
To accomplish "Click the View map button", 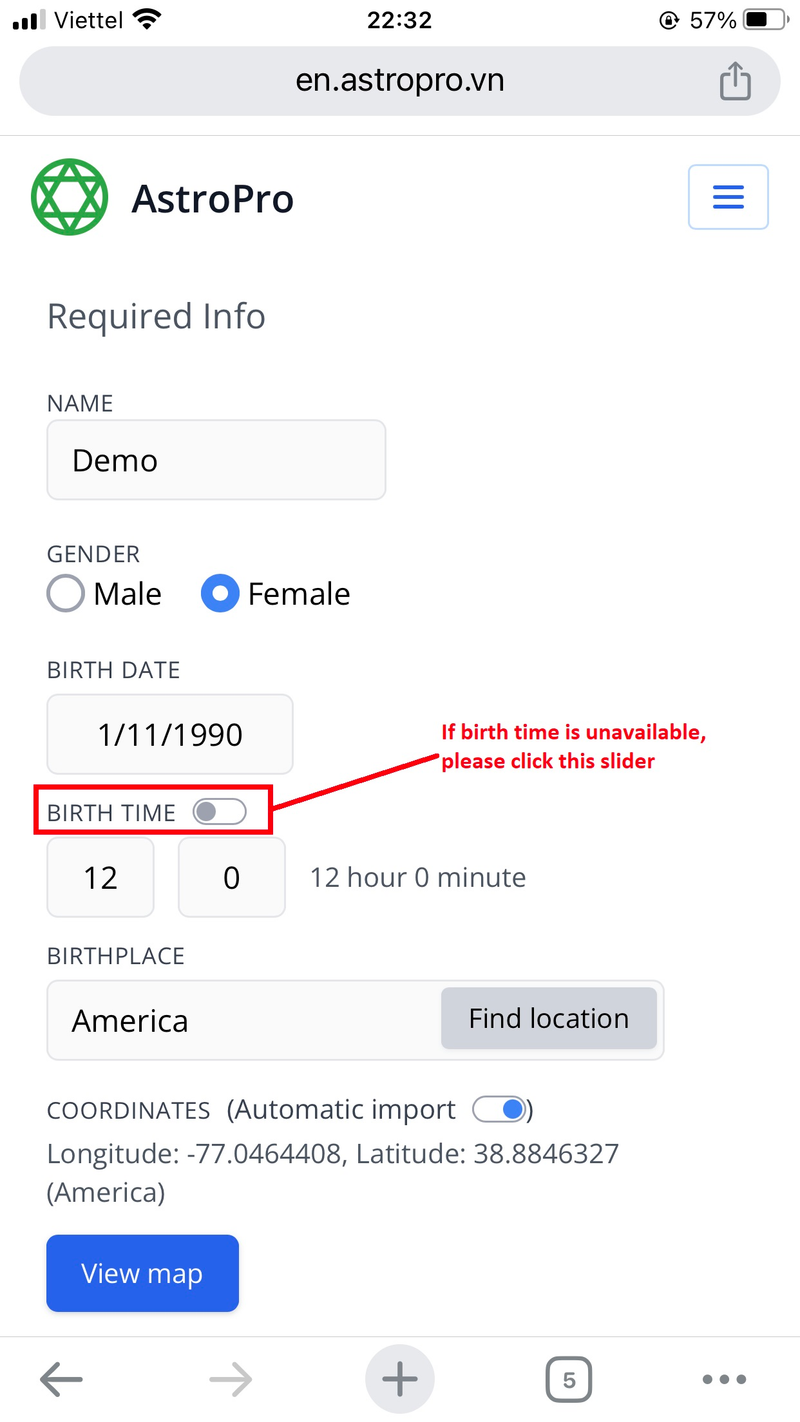I will coord(142,1273).
